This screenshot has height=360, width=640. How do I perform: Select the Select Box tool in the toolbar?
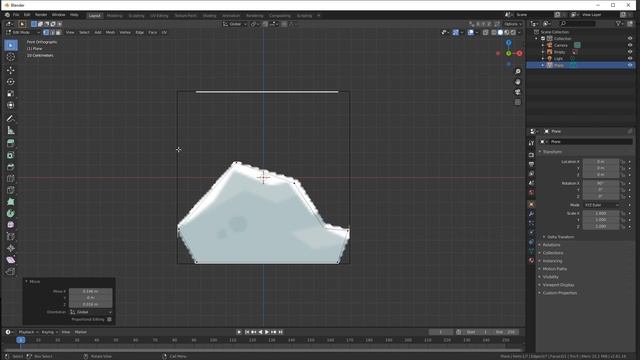pyautogui.click(x=11, y=45)
